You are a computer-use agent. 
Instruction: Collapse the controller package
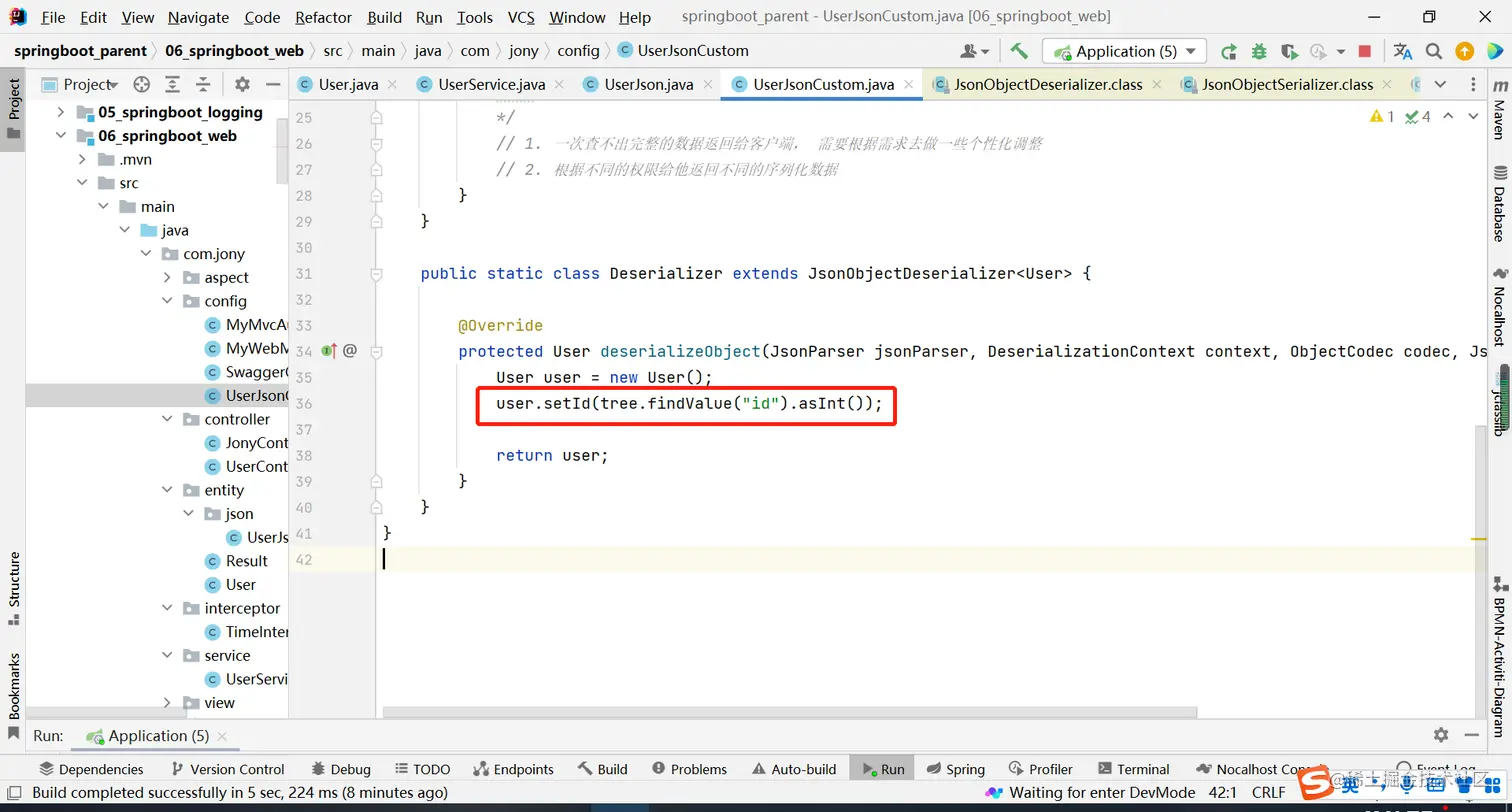[x=167, y=419]
